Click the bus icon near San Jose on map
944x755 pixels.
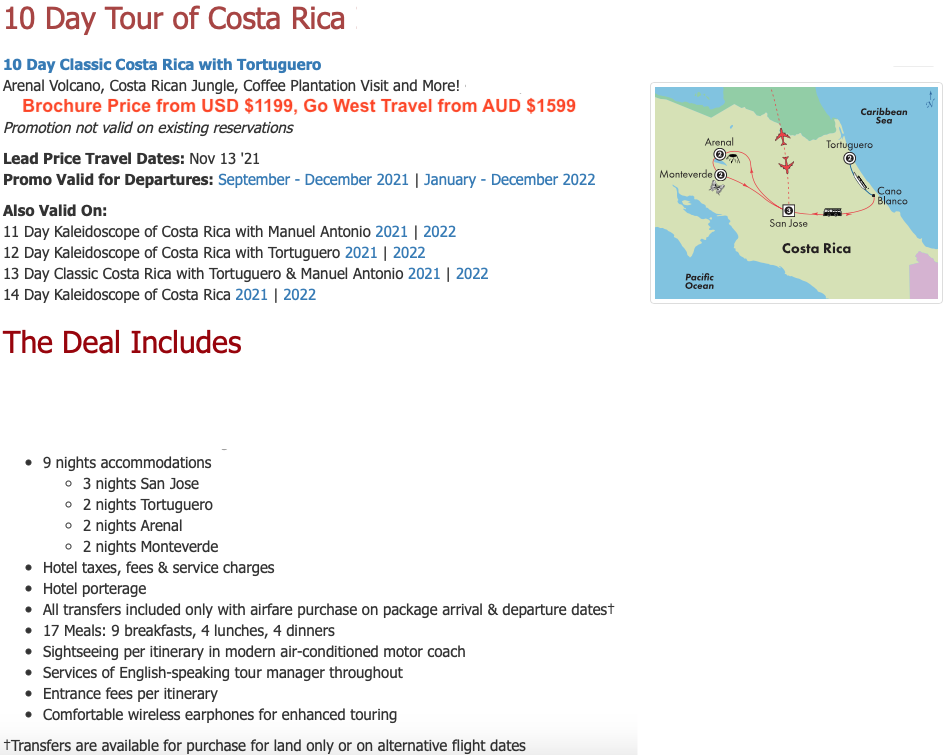832,212
